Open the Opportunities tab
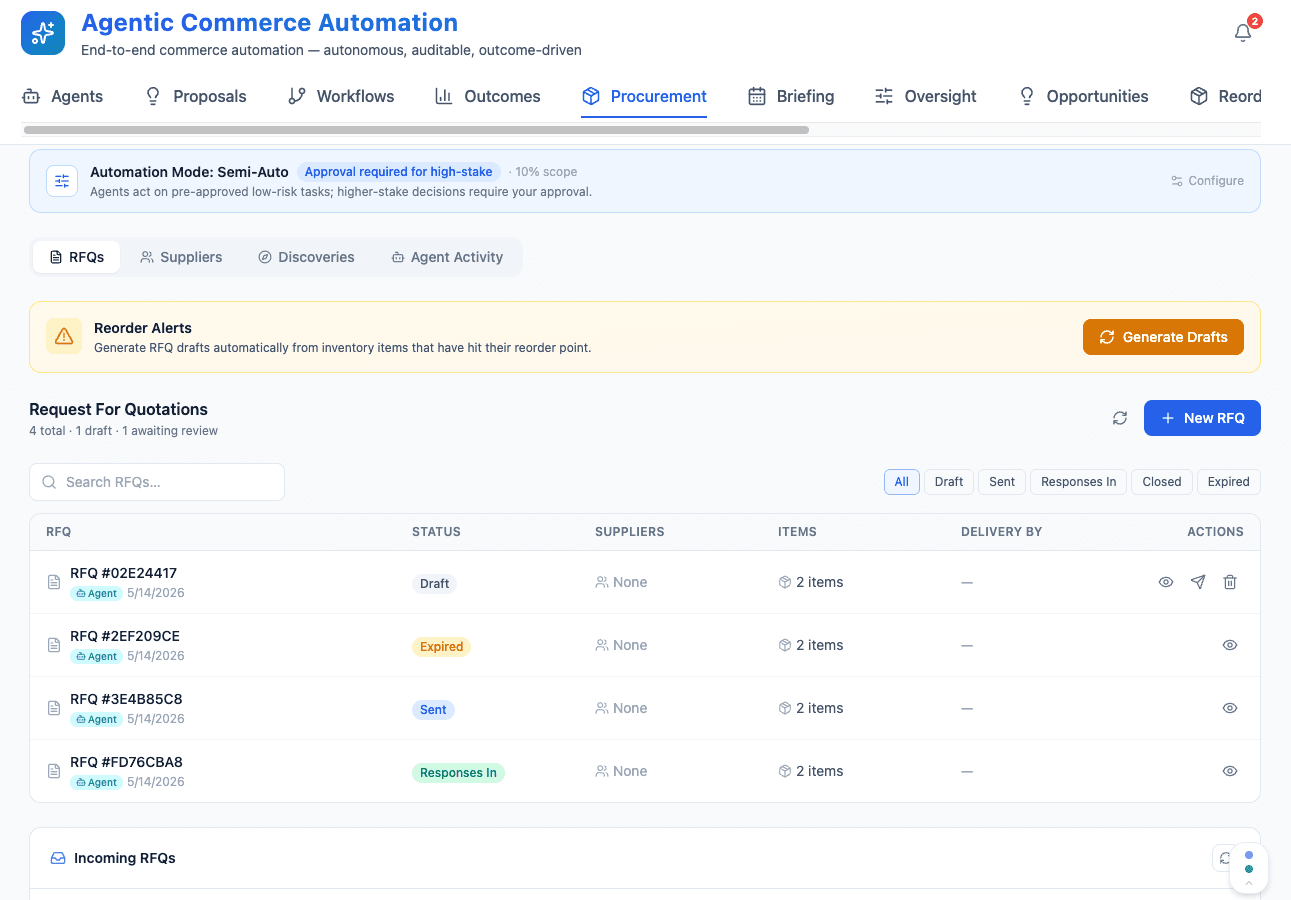 click(x=1083, y=96)
